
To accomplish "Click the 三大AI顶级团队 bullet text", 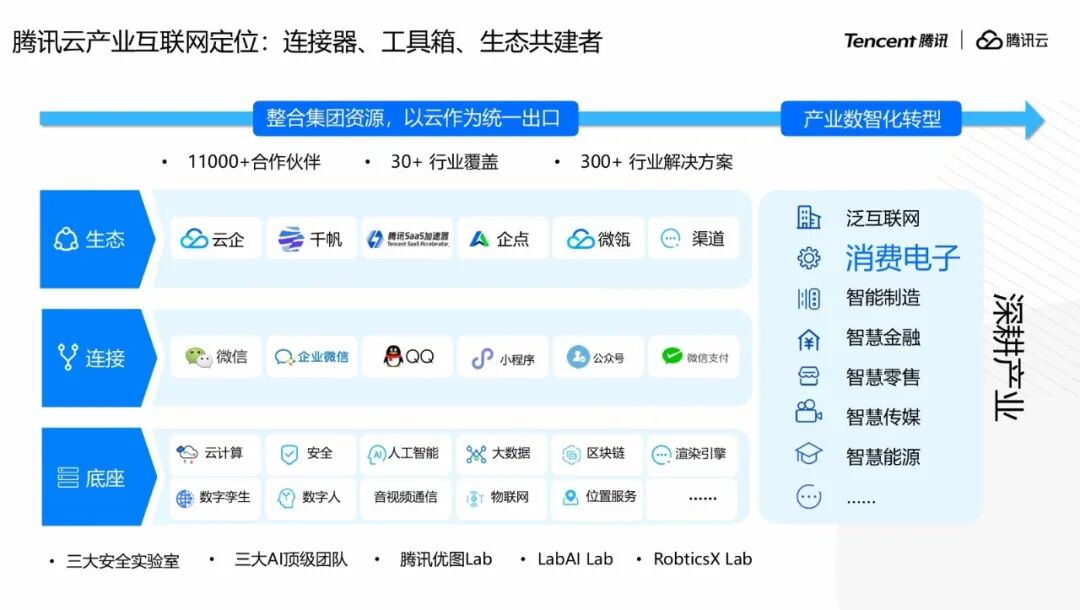I will 291,560.
